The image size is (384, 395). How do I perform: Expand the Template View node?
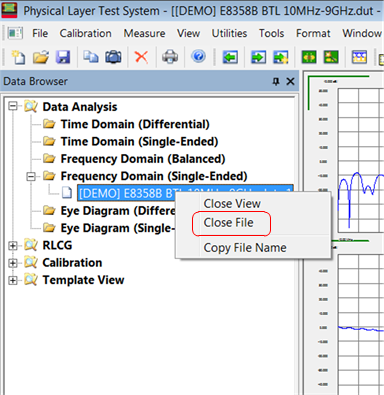click(x=13, y=280)
